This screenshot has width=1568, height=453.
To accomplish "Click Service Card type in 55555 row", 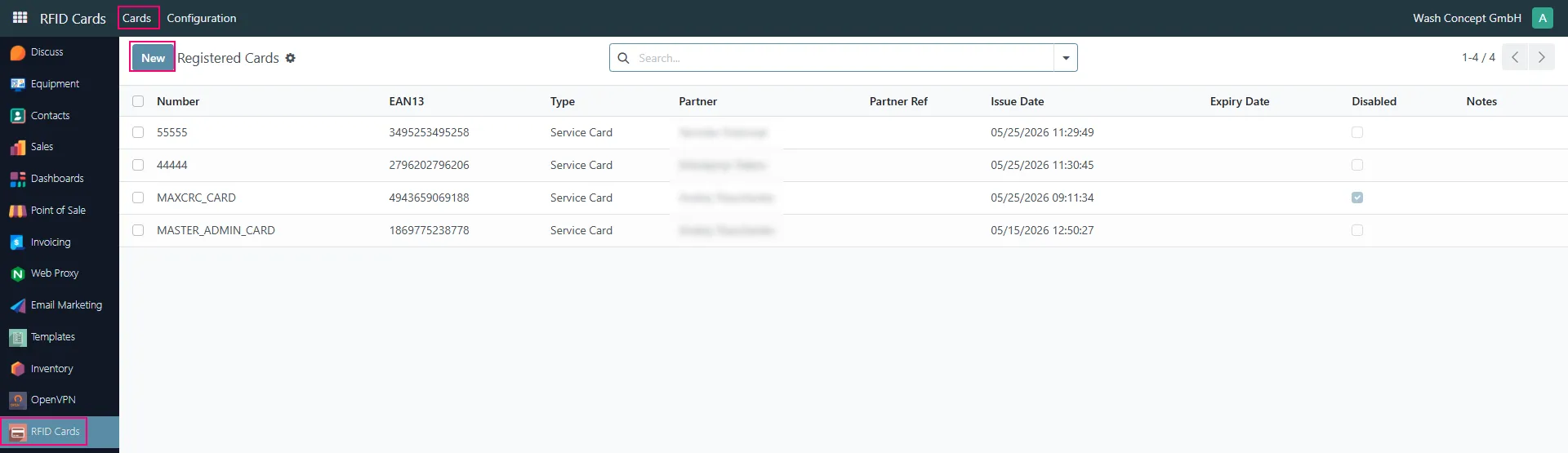I will [581, 132].
